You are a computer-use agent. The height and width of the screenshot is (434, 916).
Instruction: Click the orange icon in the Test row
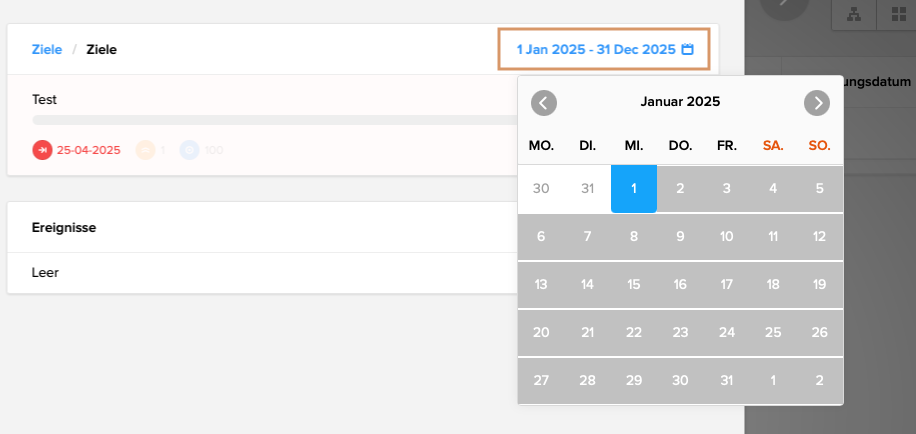point(146,150)
